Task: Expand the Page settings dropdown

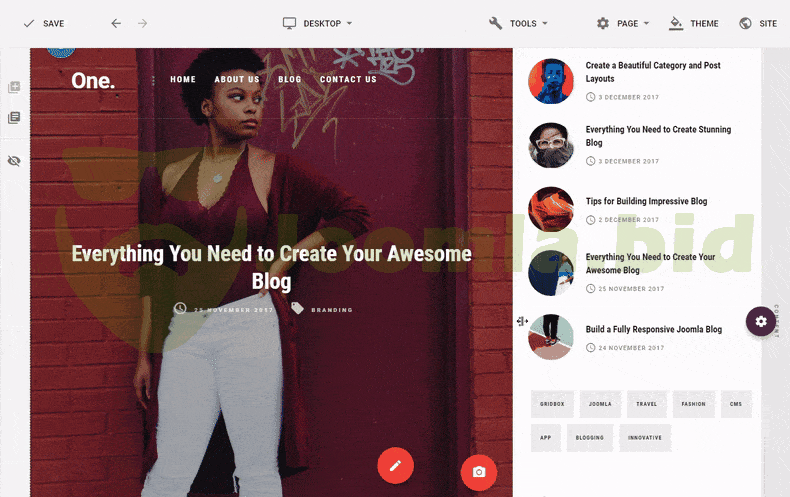Action: point(623,23)
